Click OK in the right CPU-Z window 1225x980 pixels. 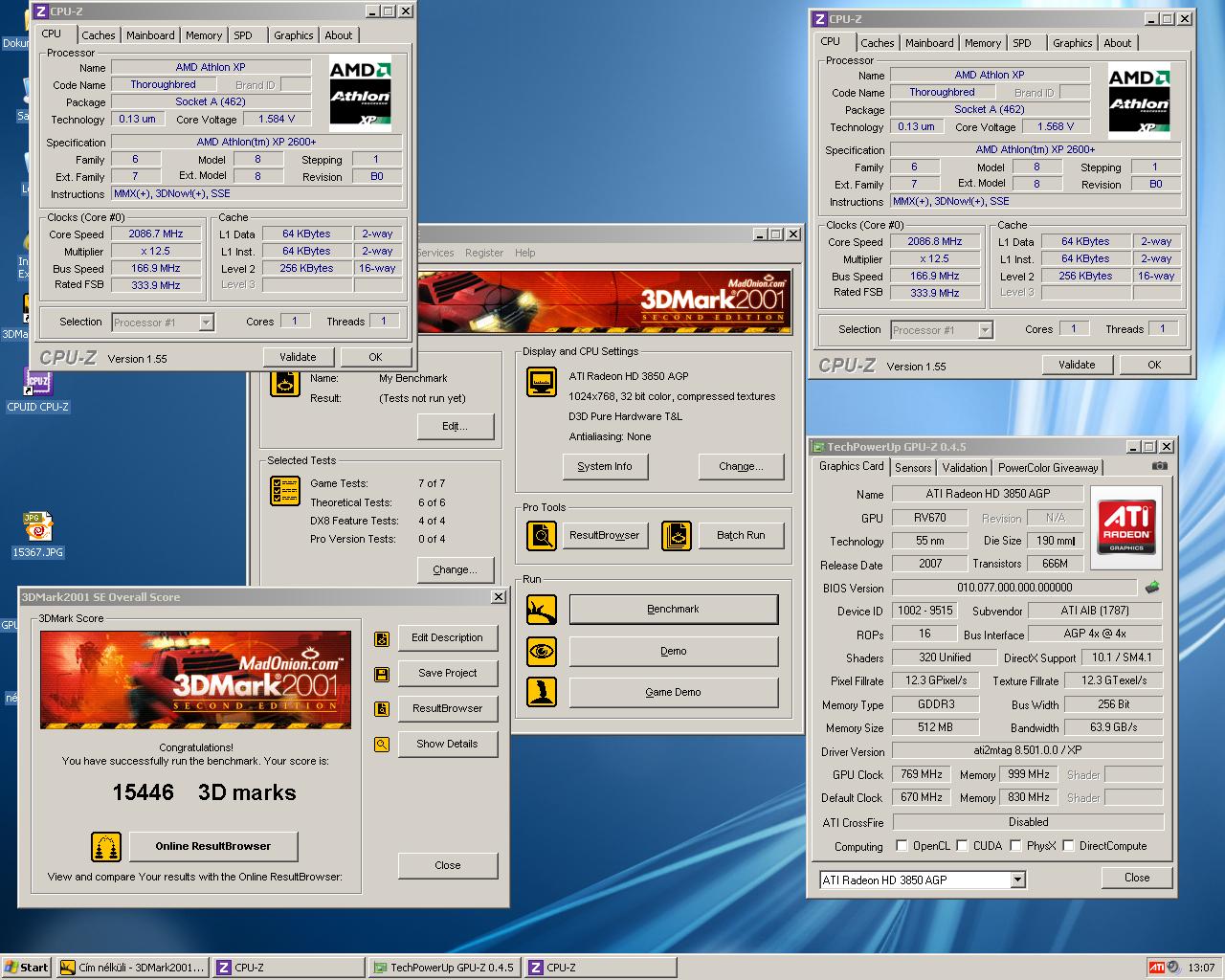(x=1154, y=365)
